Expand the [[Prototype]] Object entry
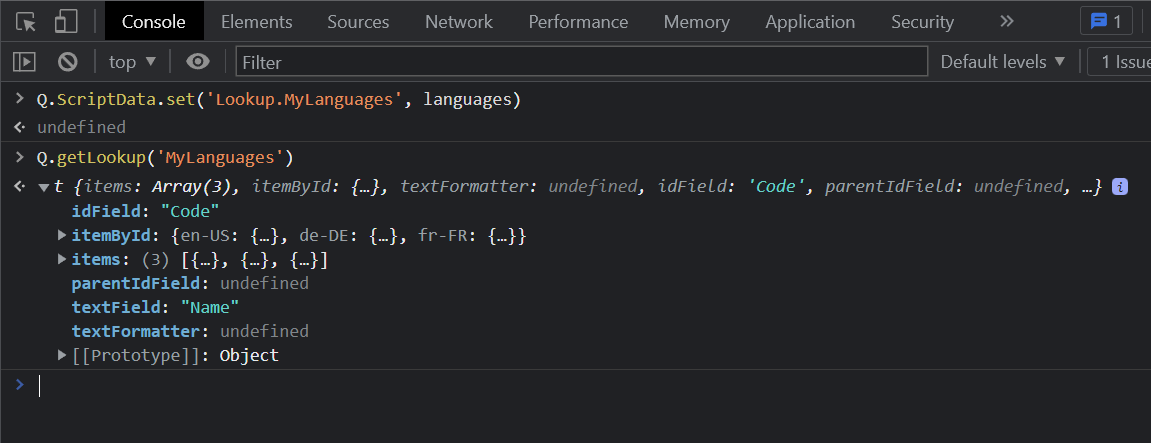This screenshot has width=1151, height=443. click(x=63, y=356)
